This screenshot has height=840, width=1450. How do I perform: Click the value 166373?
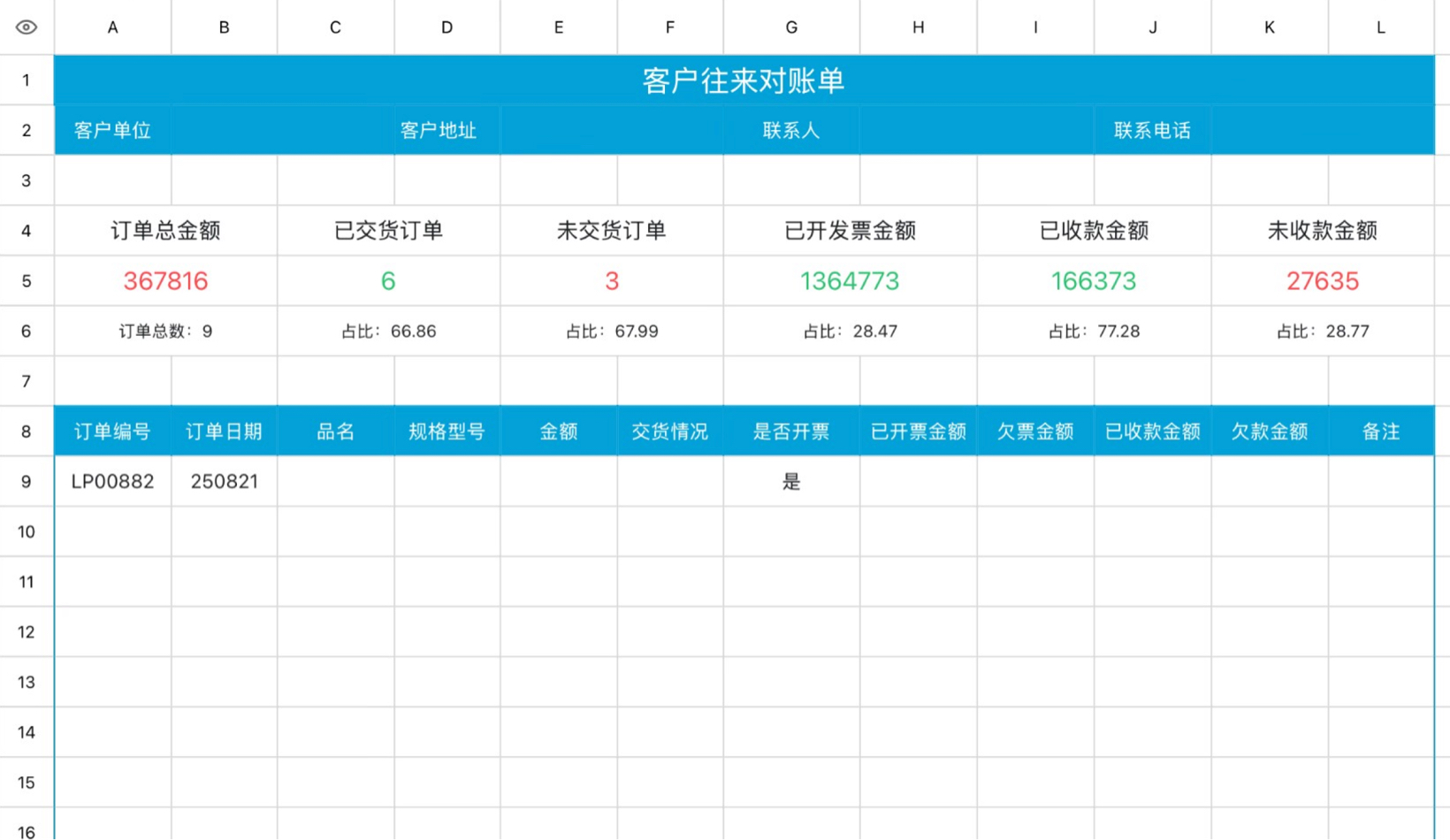coord(1095,281)
